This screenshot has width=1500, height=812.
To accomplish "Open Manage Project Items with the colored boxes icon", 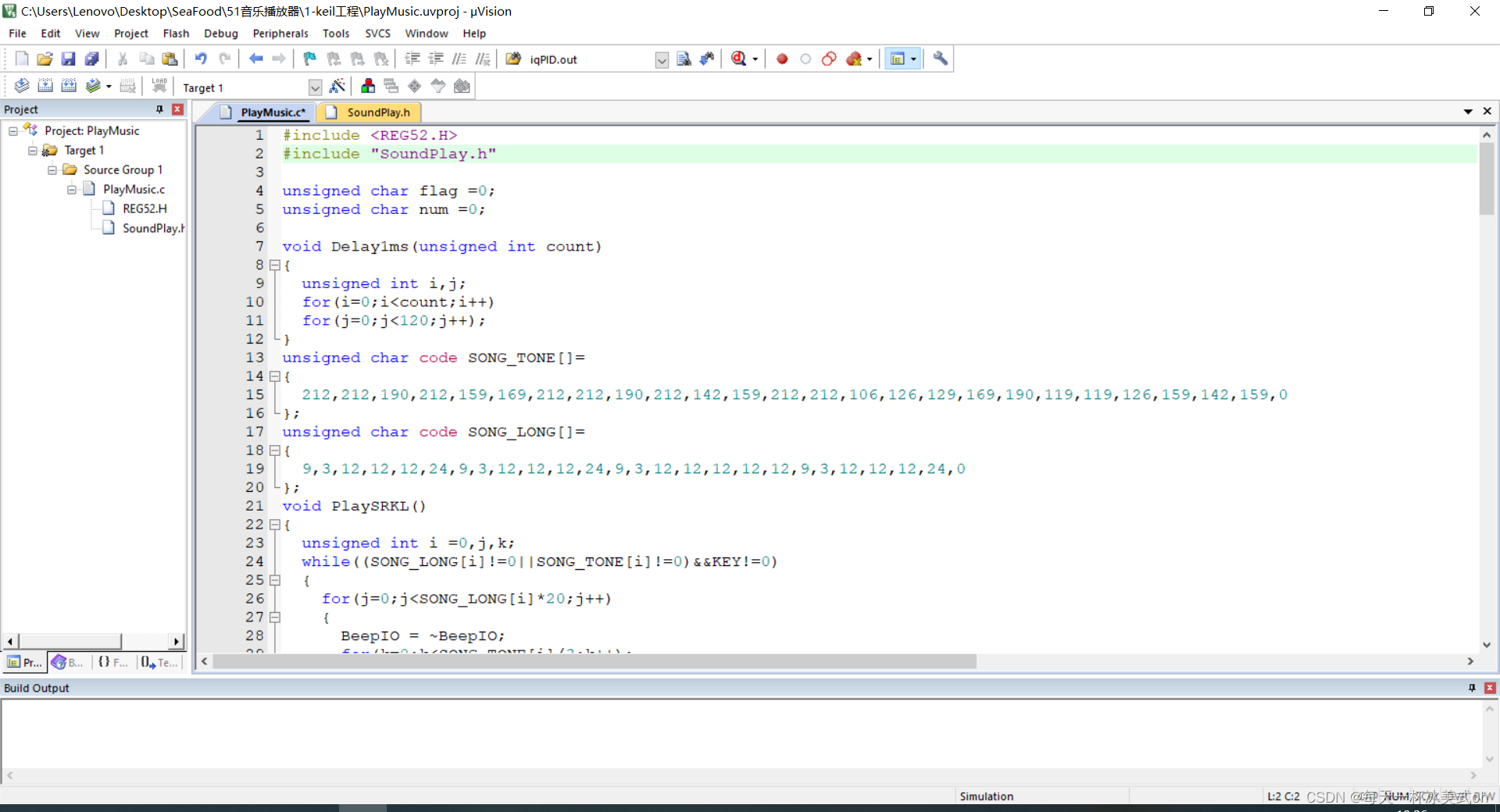I will [368, 86].
